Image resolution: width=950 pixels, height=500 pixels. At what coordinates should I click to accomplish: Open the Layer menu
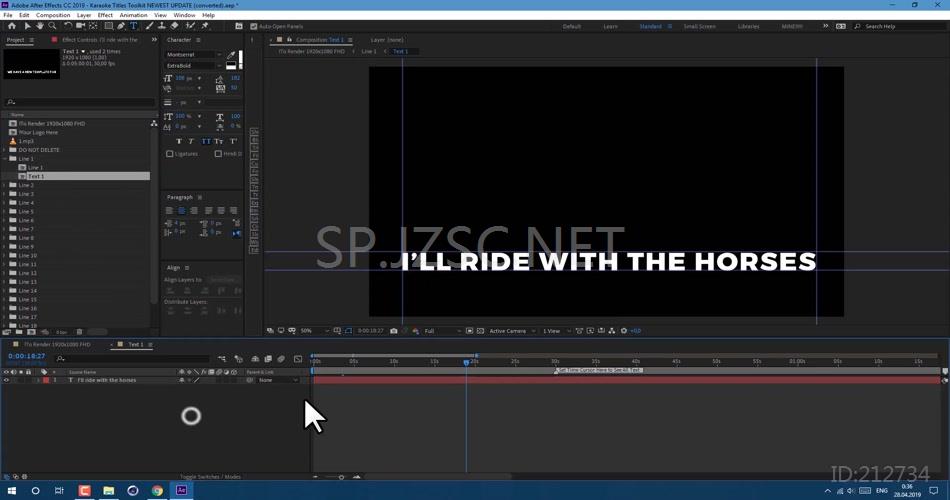(84, 15)
